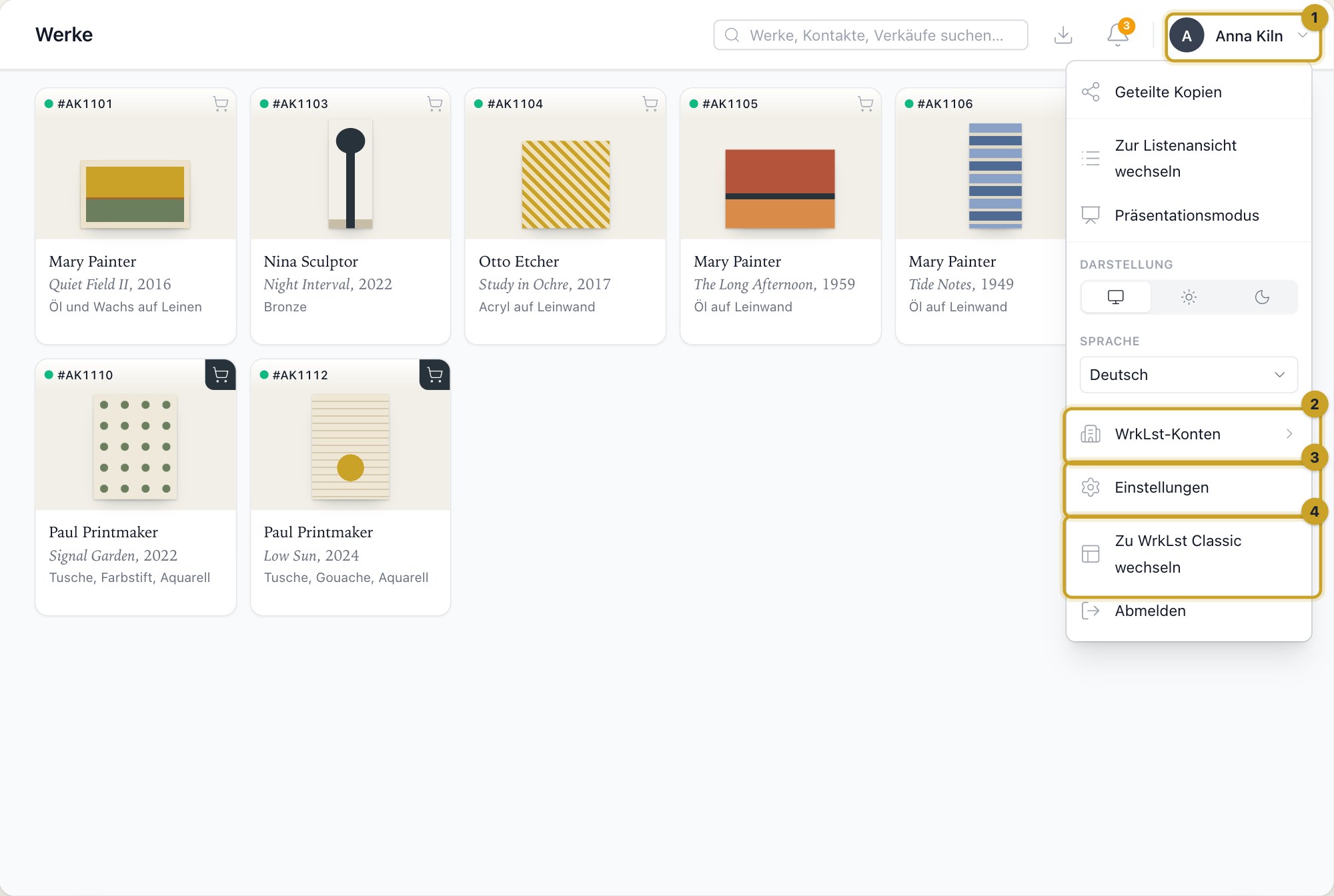The height and width of the screenshot is (896, 1334).
Task: Click artist name Nina Sculptor
Action: (311, 261)
